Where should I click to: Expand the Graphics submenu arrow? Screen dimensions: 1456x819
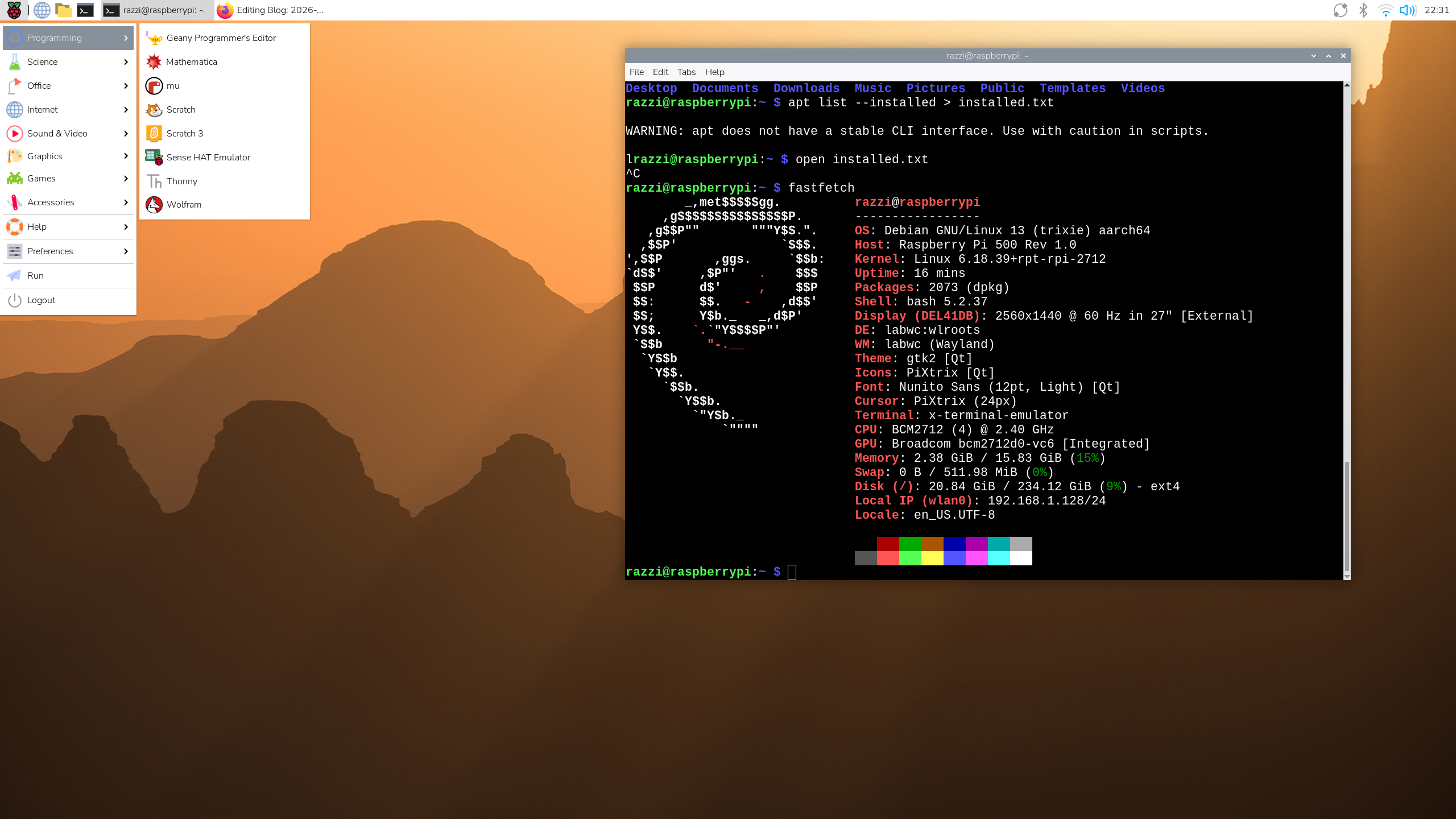click(x=126, y=156)
